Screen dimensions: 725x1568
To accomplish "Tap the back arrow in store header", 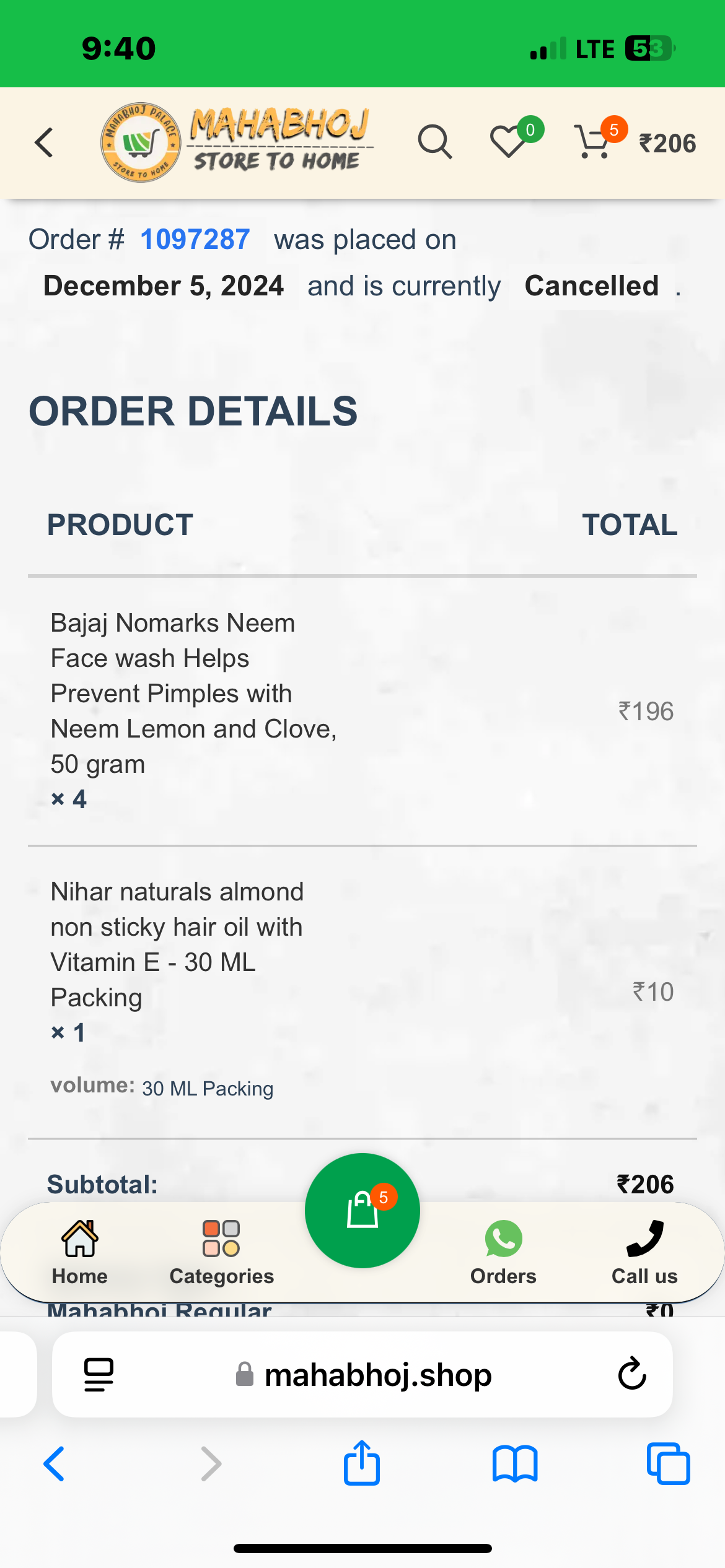I will point(45,143).
